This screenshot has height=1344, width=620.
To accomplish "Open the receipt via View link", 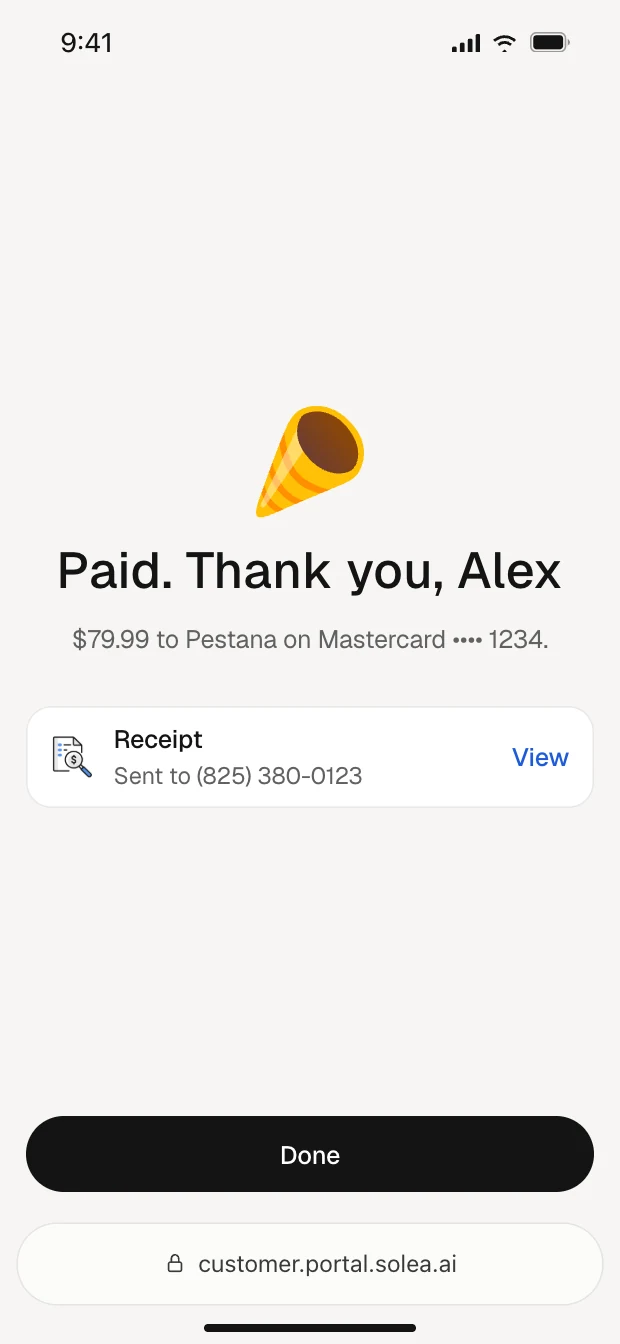I will (540, 757).
